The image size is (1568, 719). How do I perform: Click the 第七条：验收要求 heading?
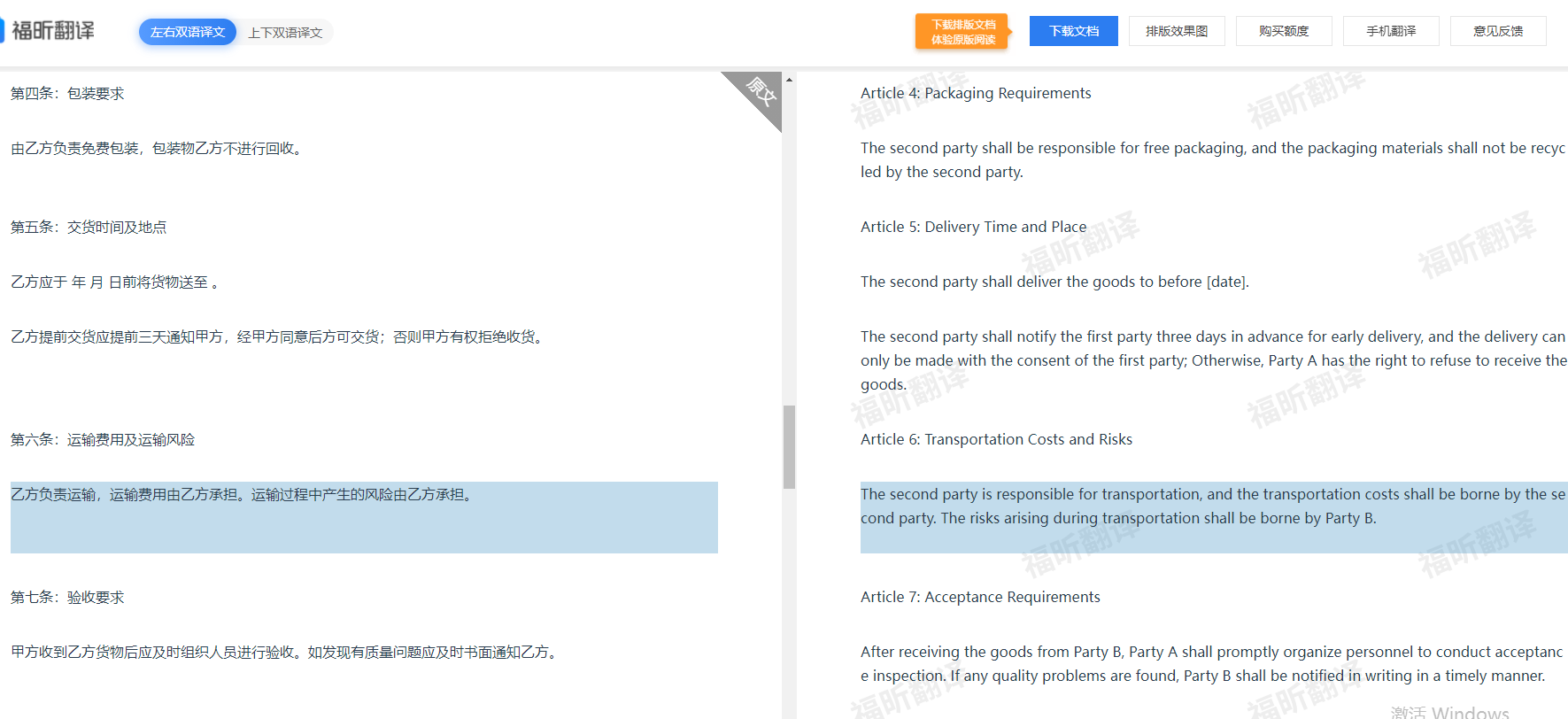(x=67, y=598)
